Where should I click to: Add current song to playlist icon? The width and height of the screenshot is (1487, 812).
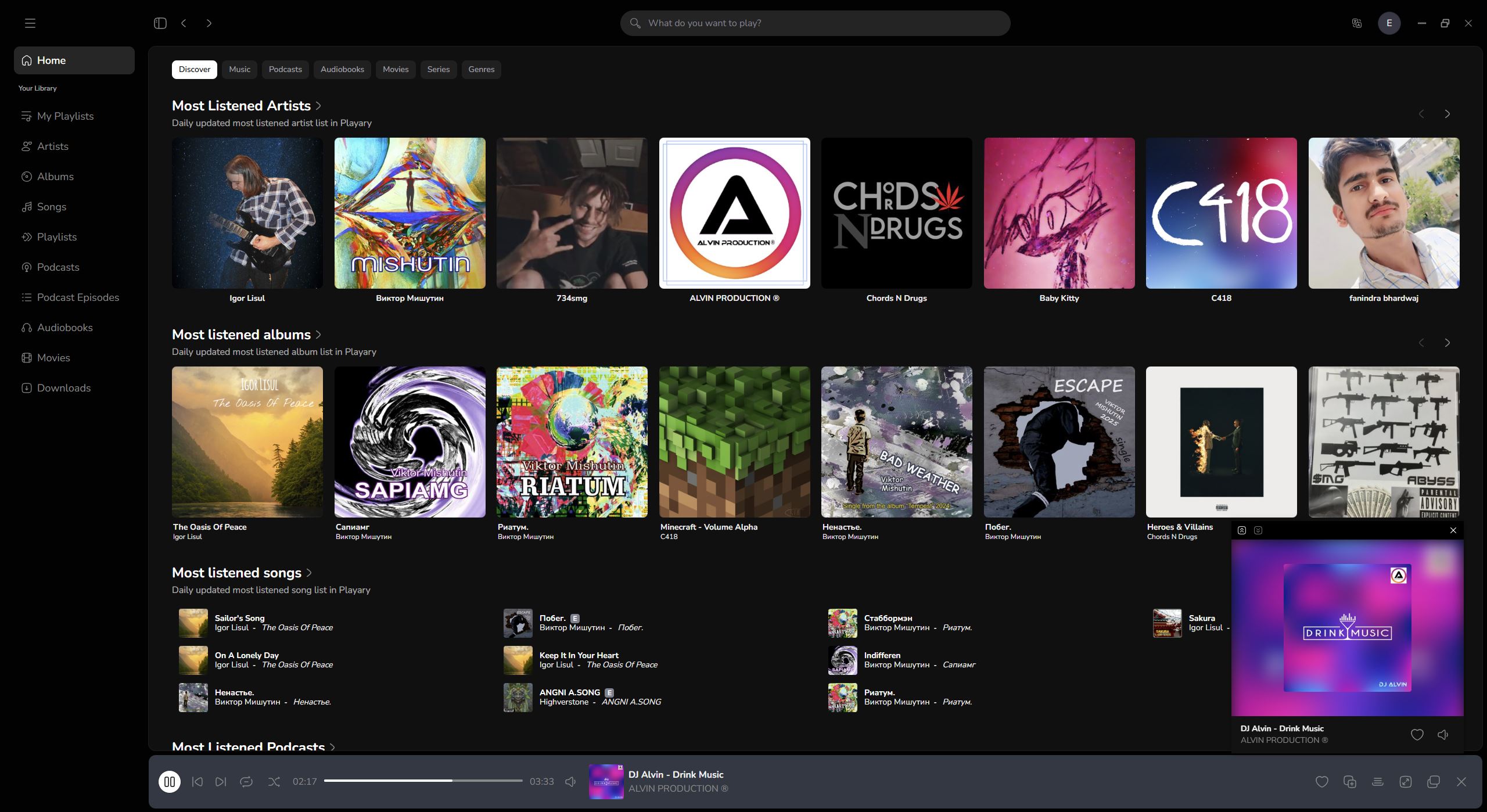[x=1350, y=782]
